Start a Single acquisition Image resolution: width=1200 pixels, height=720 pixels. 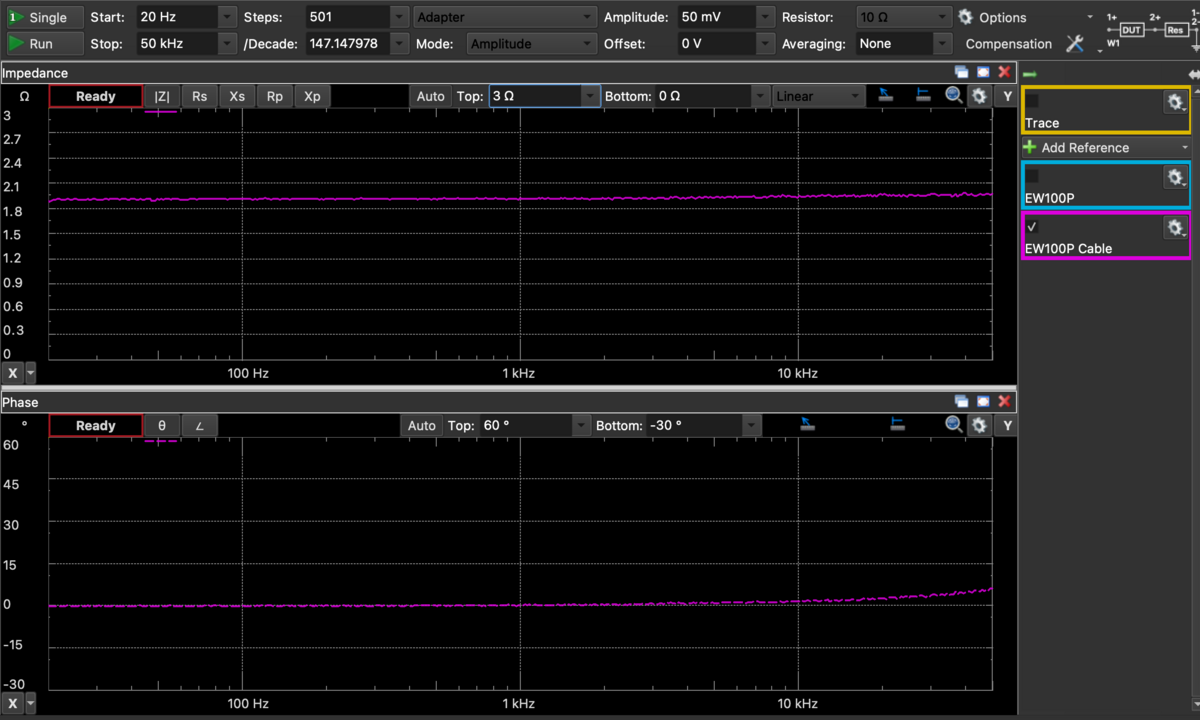(44, 17)
